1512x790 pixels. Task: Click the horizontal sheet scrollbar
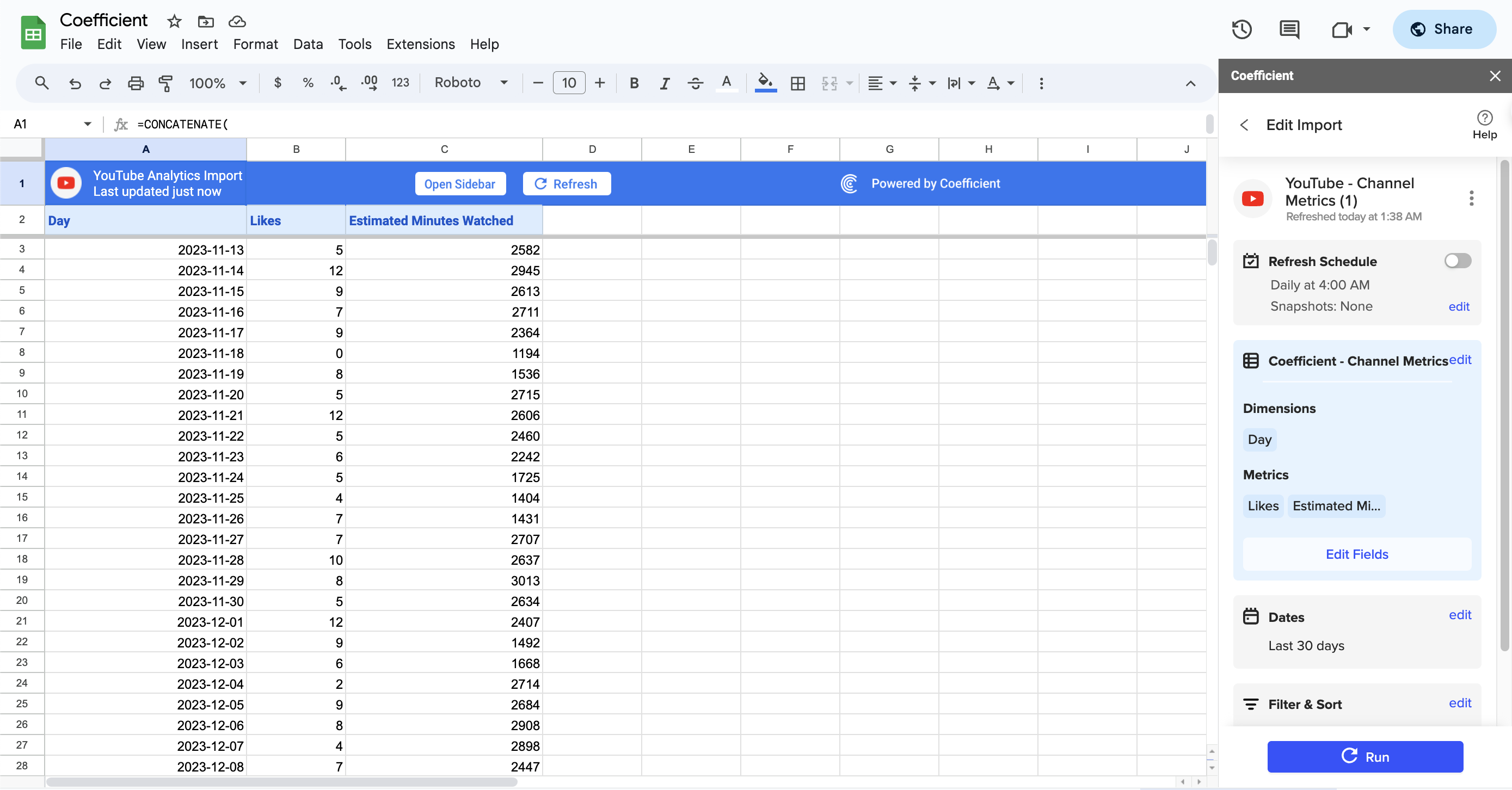(282, 782)
